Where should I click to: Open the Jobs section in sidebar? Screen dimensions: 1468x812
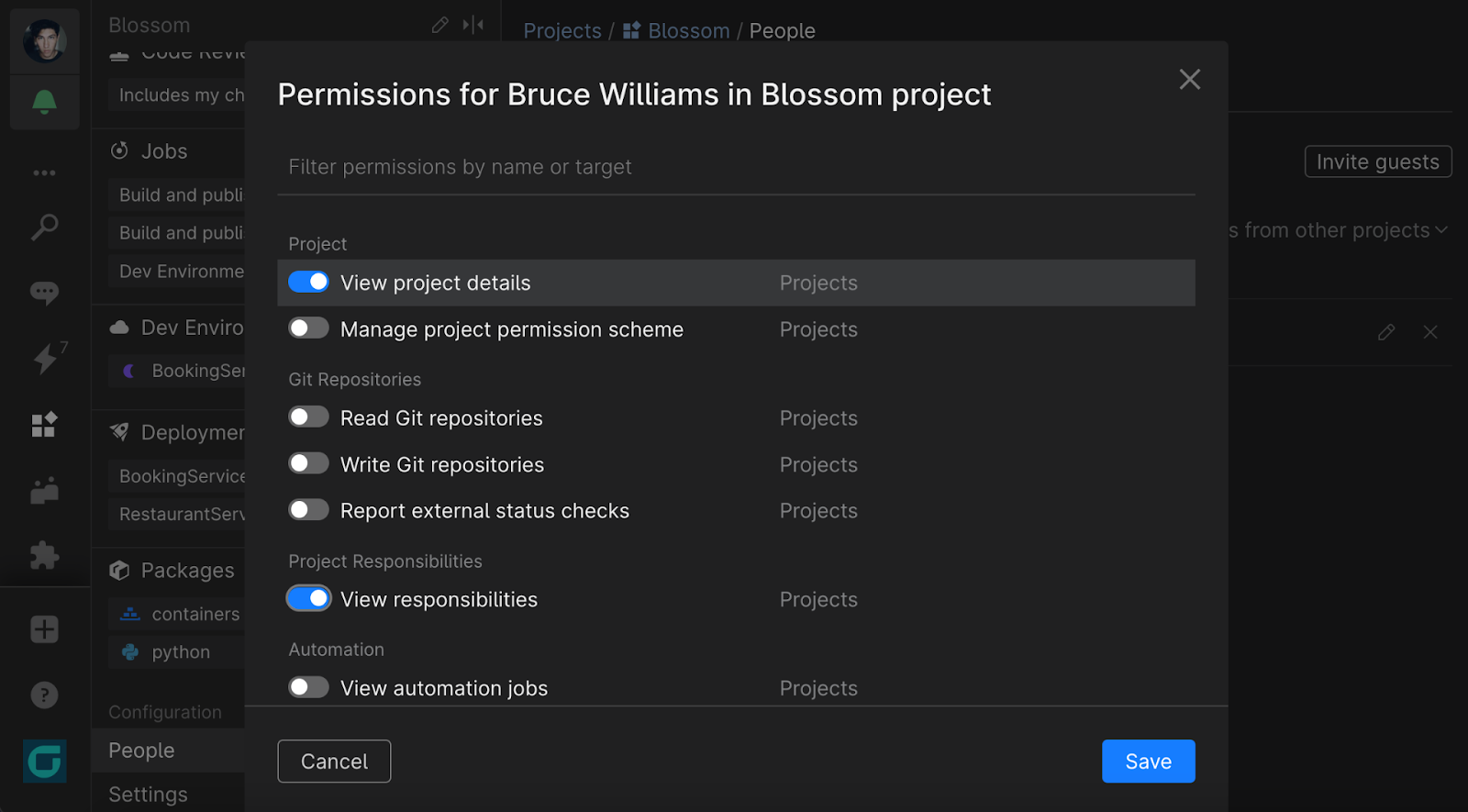point(164,151)
